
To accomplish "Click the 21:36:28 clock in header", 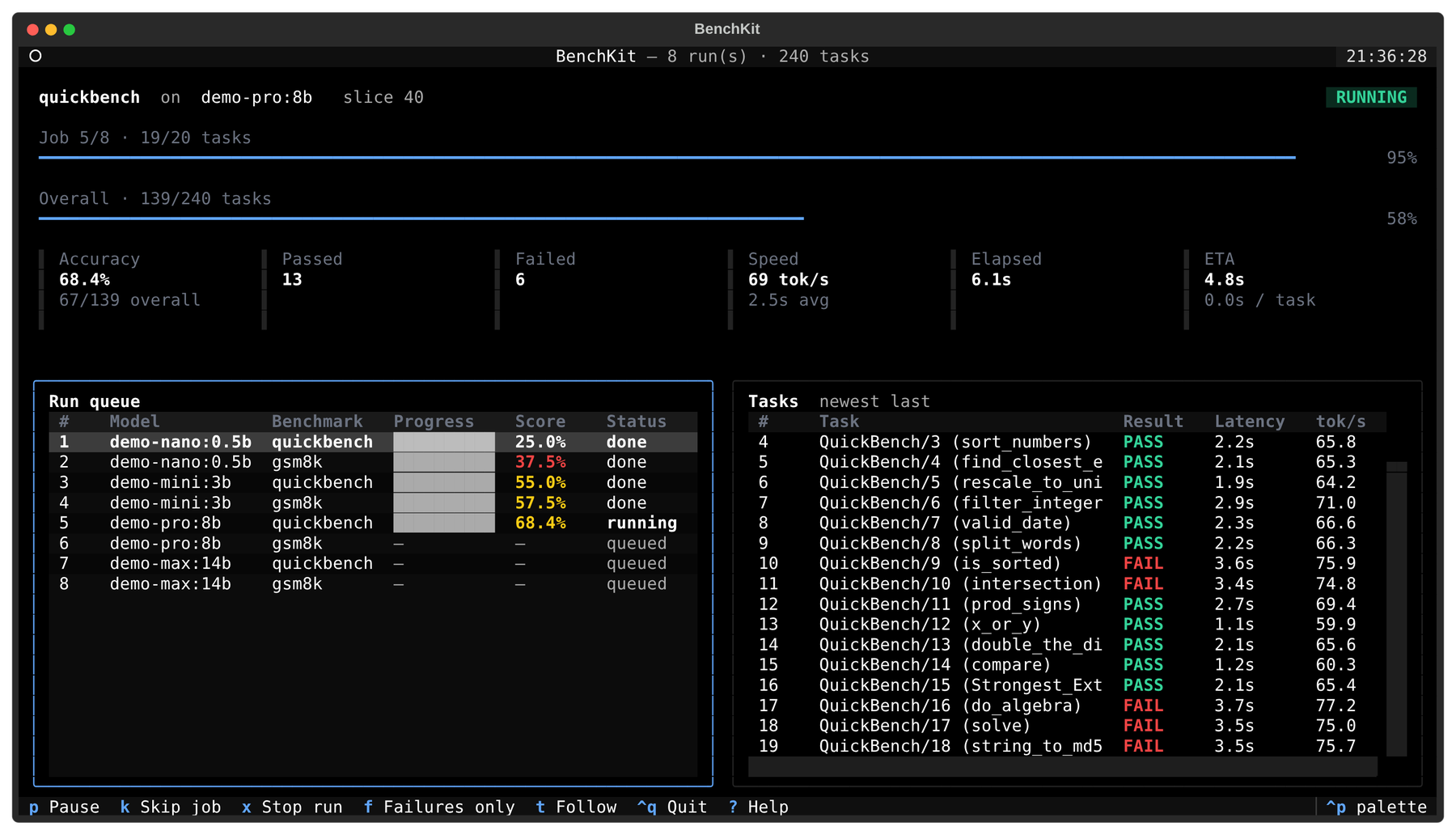I will click(1386, 57).
